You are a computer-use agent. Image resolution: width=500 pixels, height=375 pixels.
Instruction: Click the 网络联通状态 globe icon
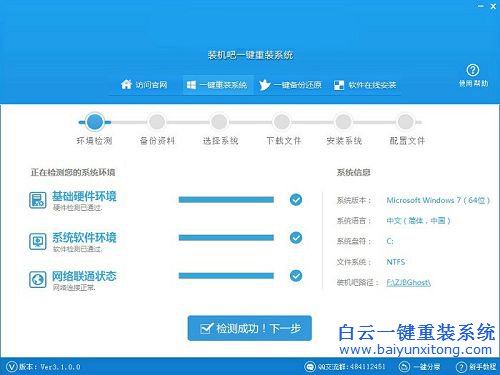[x=38, y=279]
